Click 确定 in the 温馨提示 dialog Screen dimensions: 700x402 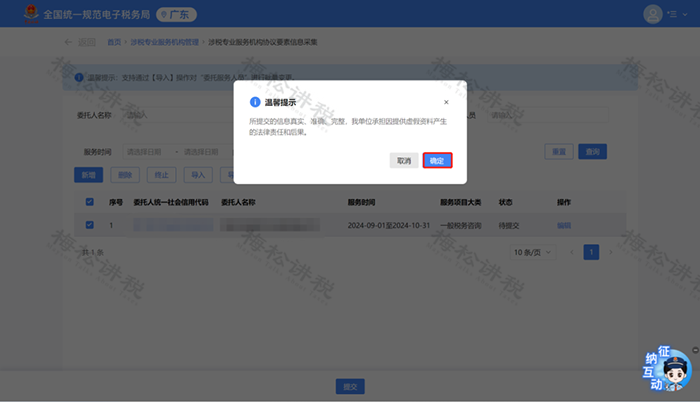tap(437, 160)
